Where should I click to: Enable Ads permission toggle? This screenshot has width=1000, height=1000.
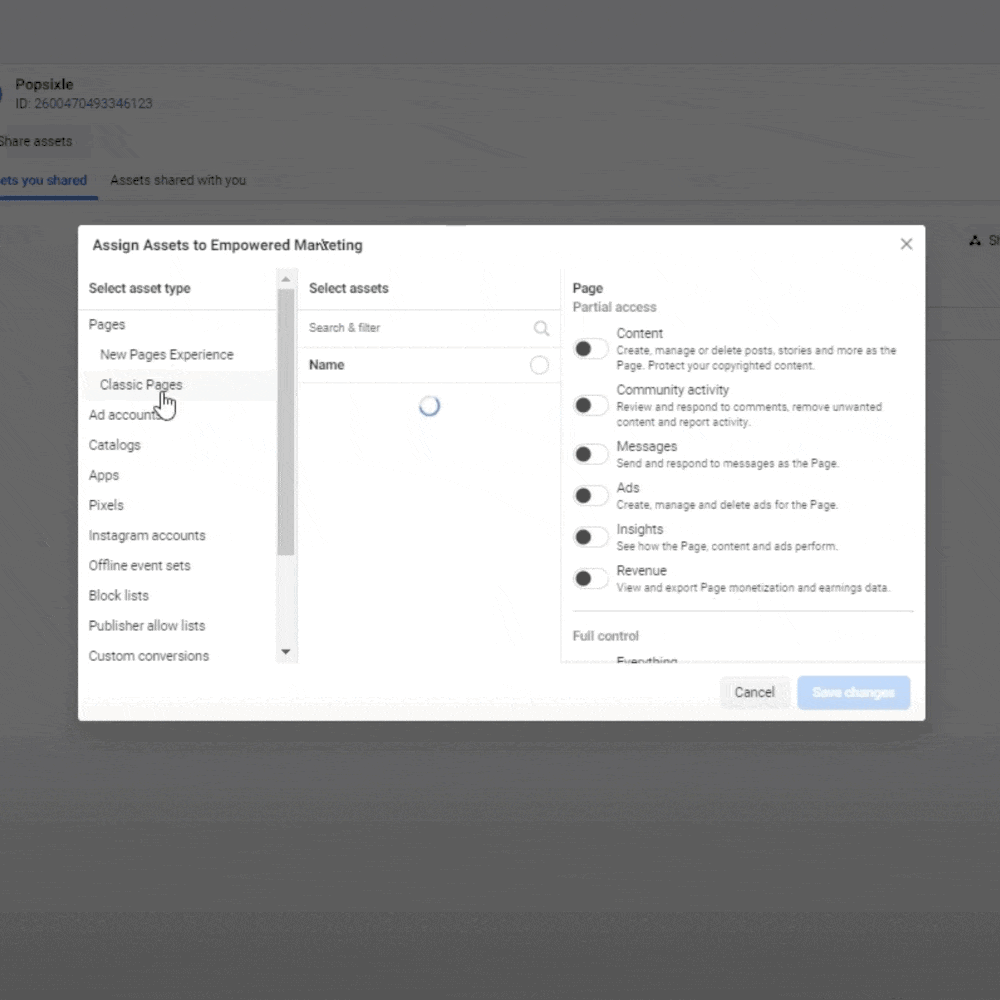coord(590,496)
